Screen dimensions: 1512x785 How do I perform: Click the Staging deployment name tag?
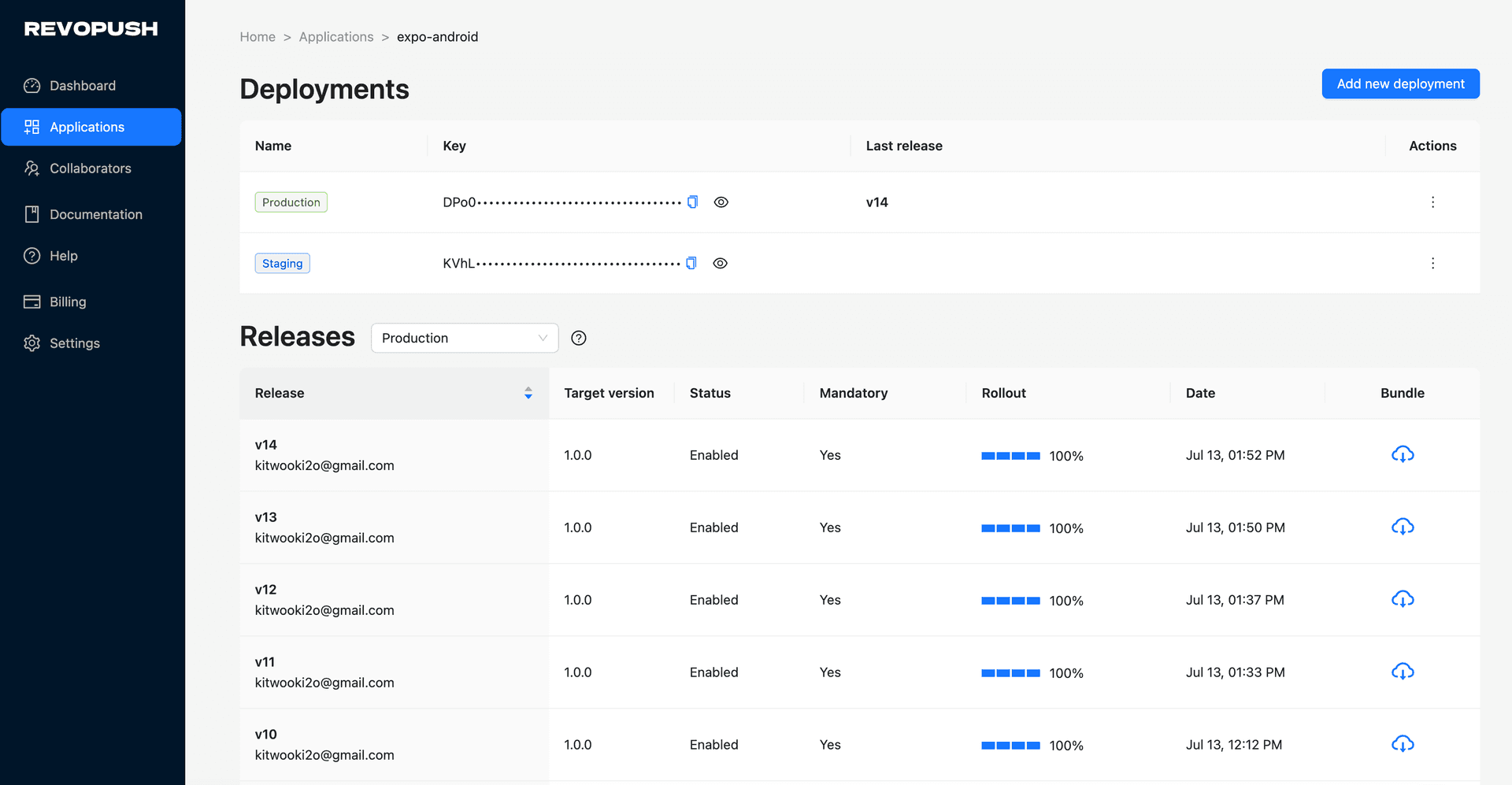pos(282,263)
